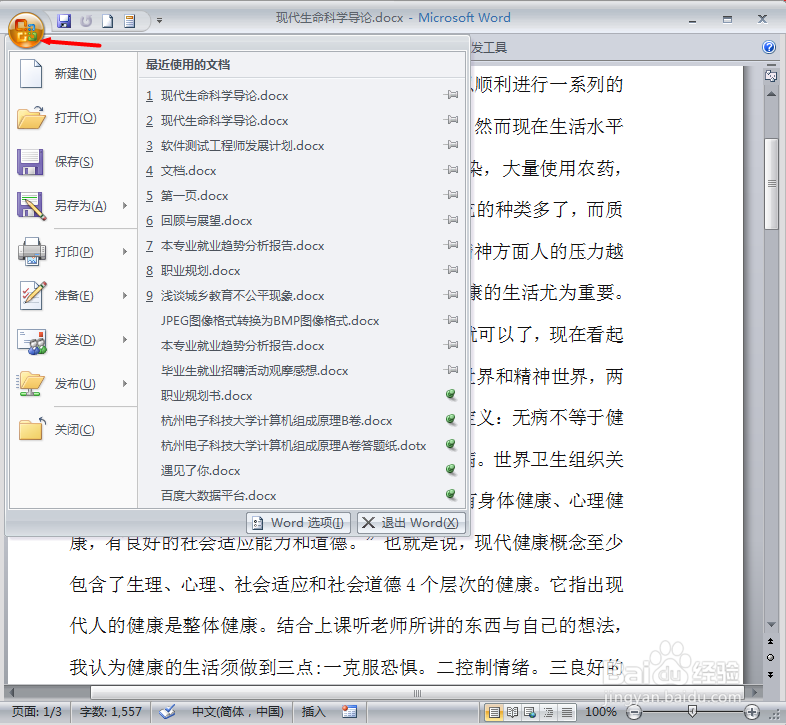Click the fourth Quick Access Toolbar document icon
This screenshot has width=786, height=725.
point(130,21)
